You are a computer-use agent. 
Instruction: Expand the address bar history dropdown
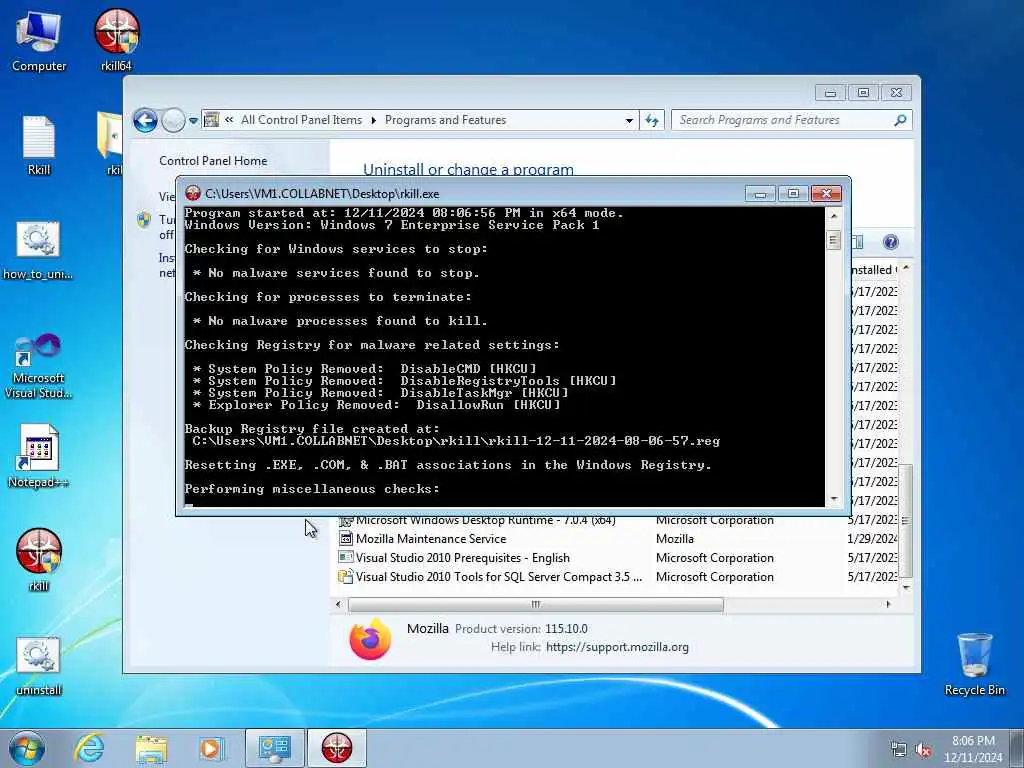(629, 120)
